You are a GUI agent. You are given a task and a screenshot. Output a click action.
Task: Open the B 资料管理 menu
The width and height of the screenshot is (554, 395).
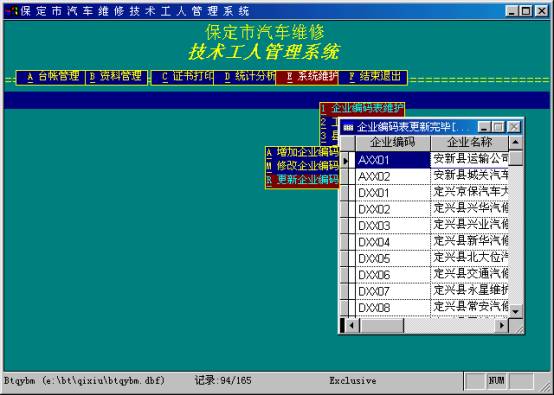point(116,77)
